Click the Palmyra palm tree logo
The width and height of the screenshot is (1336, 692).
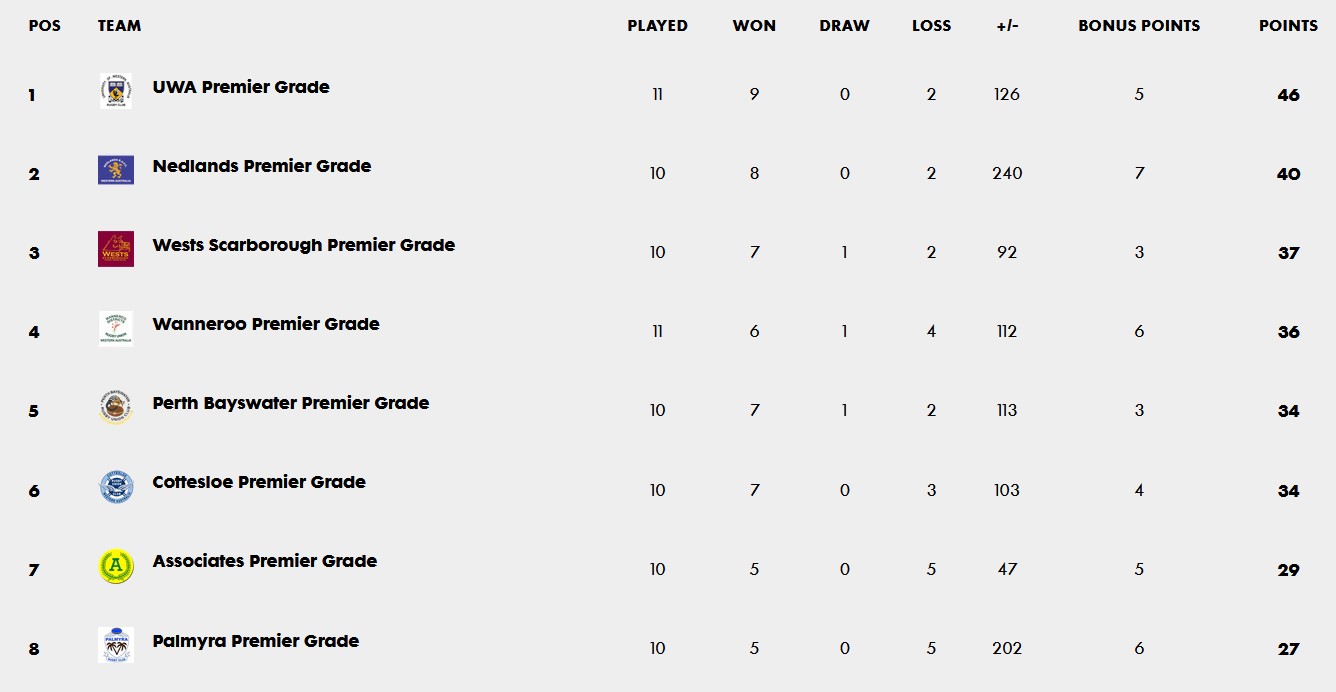click(x=116, y=645)
